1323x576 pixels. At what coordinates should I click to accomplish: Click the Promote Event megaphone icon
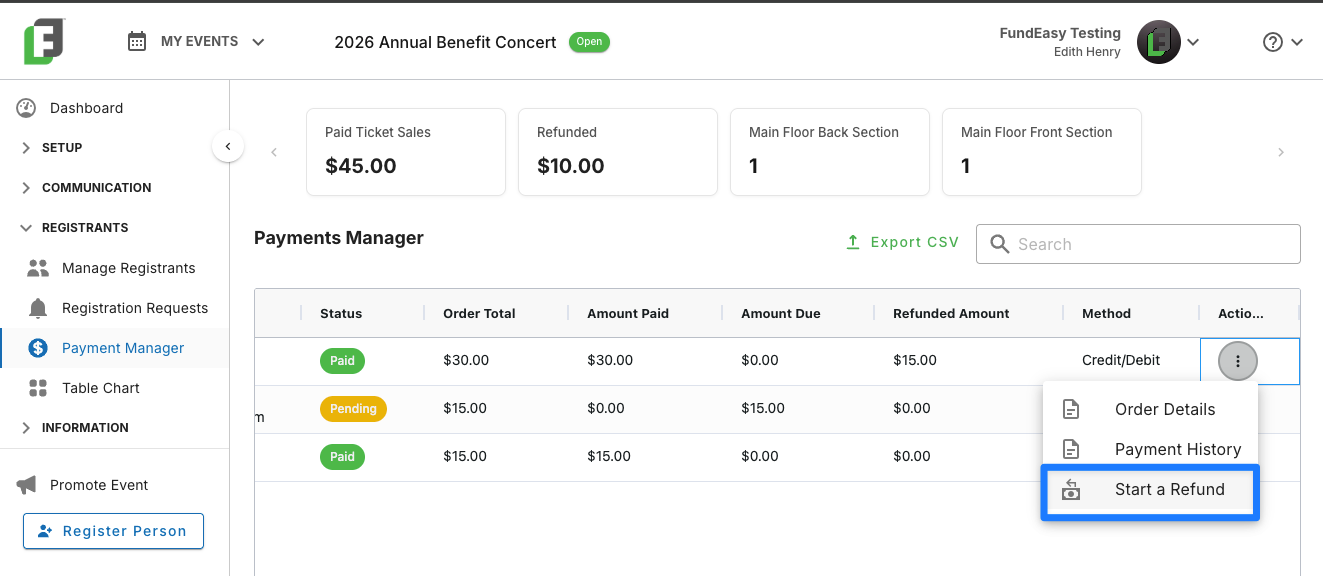coord(27,485)
